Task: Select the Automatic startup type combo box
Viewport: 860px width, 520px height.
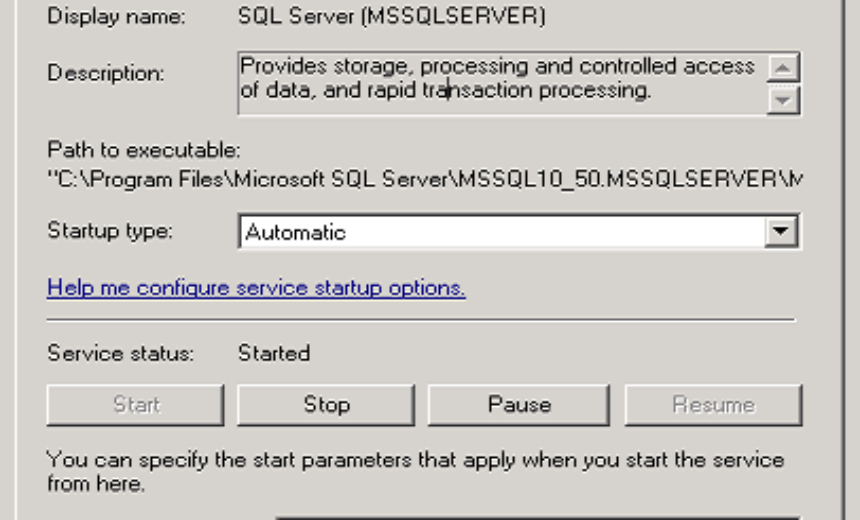Action: (x=519, y=231)
